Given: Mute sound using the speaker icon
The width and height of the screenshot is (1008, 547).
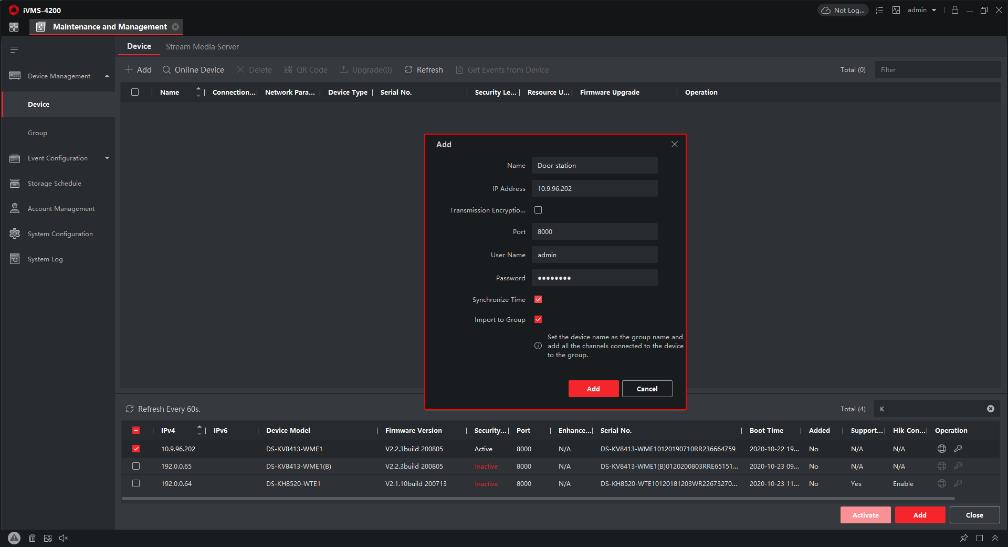Looking at the screenshot, I should pyautogui.click(x=63, y=538).
